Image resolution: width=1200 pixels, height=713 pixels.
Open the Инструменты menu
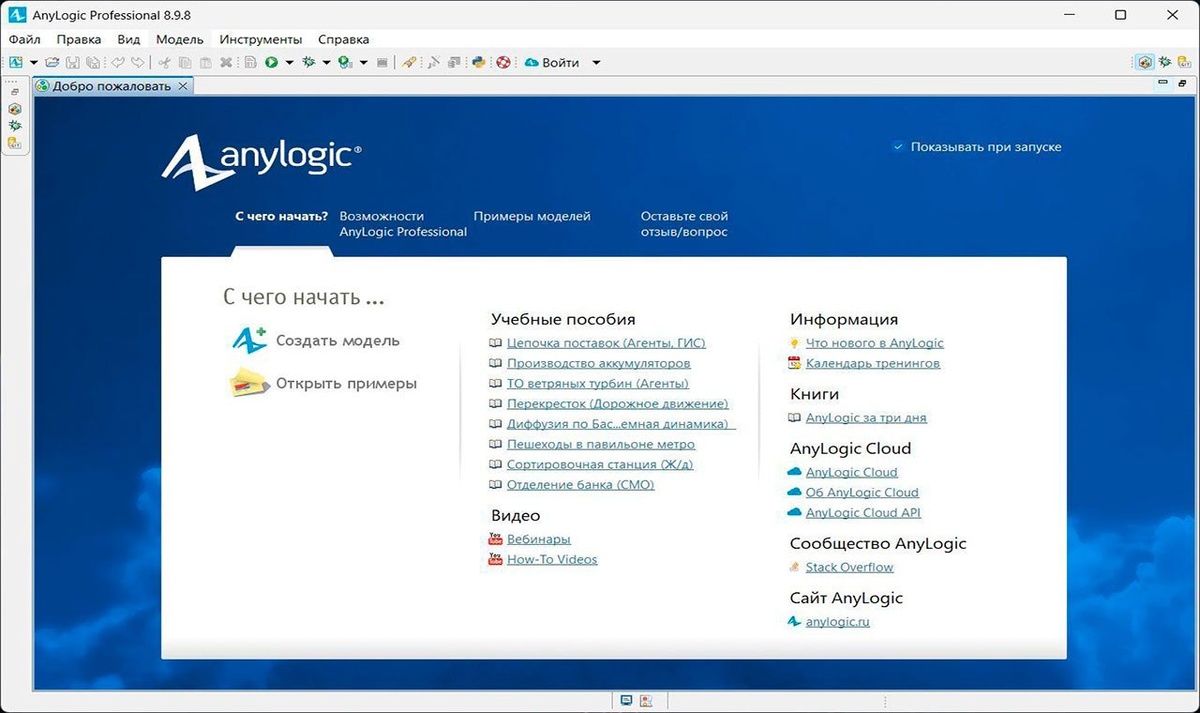tap(261, 39)
